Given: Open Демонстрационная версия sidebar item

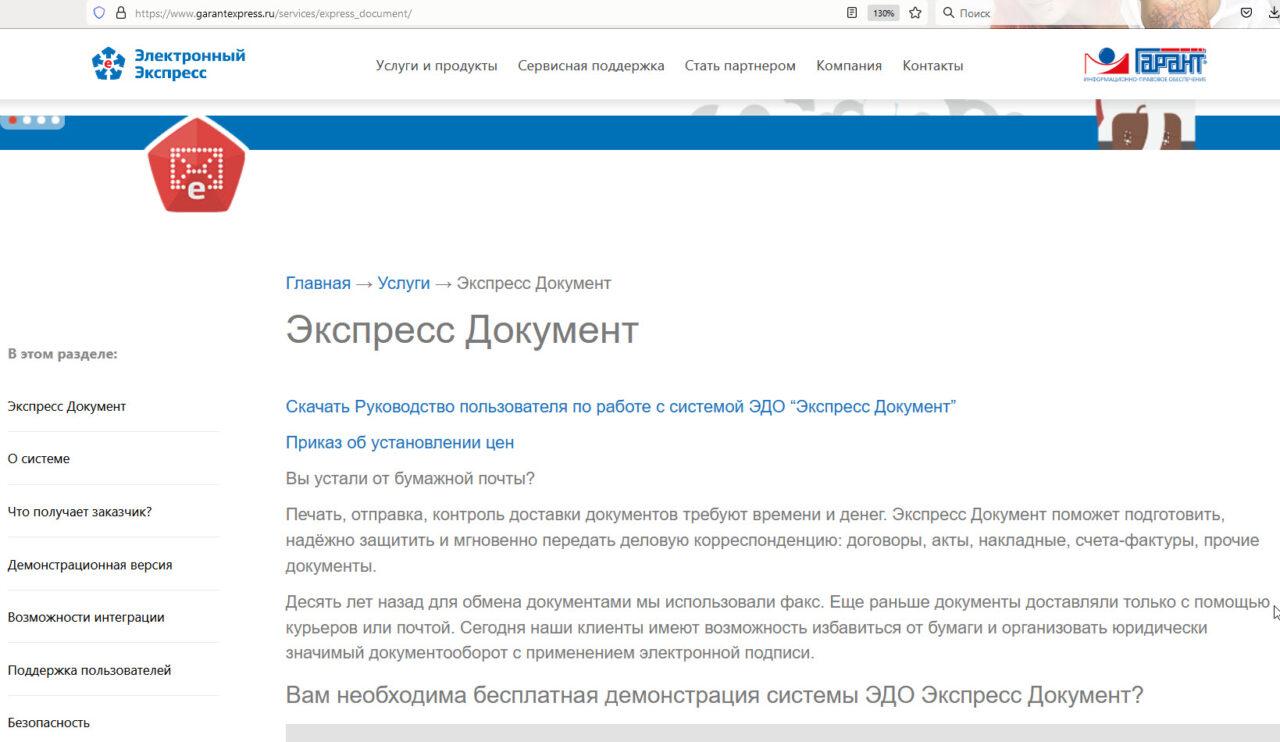Looking at the screenshot, I should pyautogui.click(x=90, y=564).
